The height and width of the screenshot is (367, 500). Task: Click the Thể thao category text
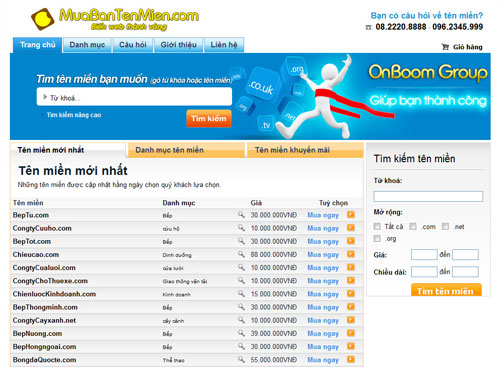(x=173, y=360)
